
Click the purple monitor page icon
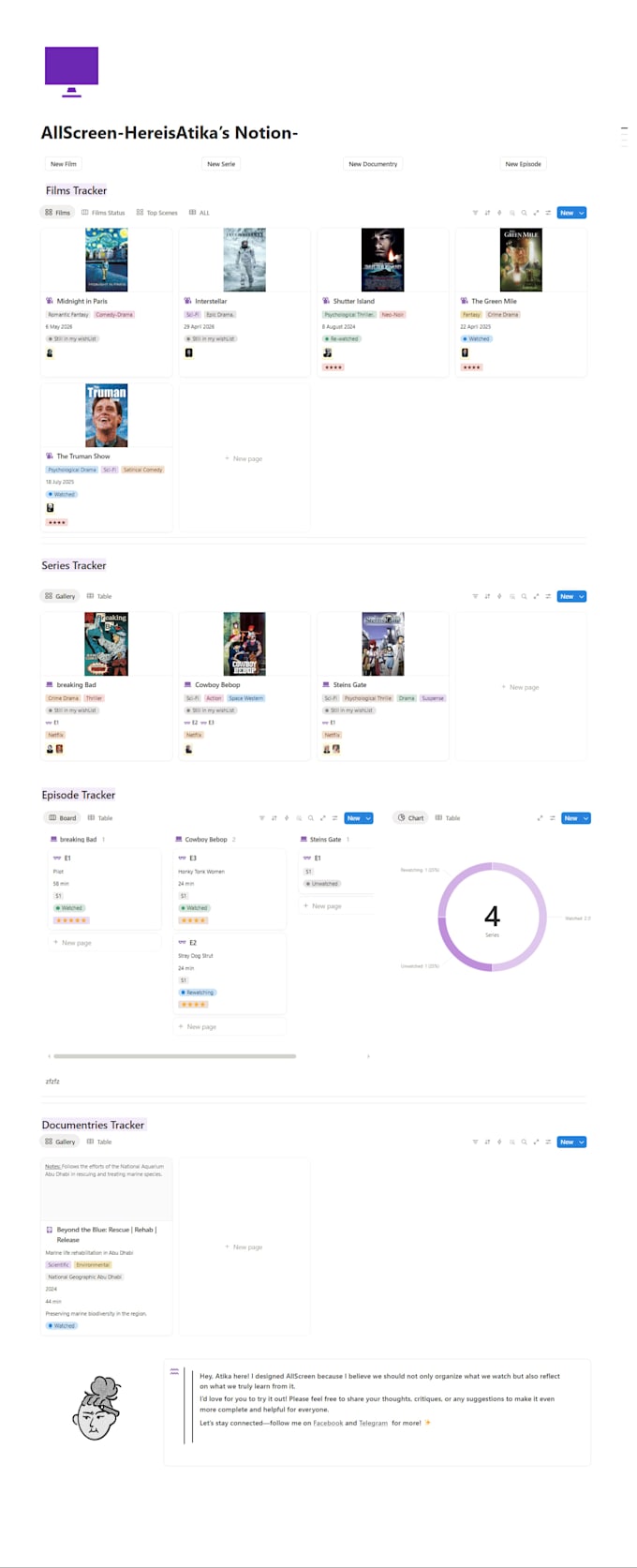tap(71, 72)
